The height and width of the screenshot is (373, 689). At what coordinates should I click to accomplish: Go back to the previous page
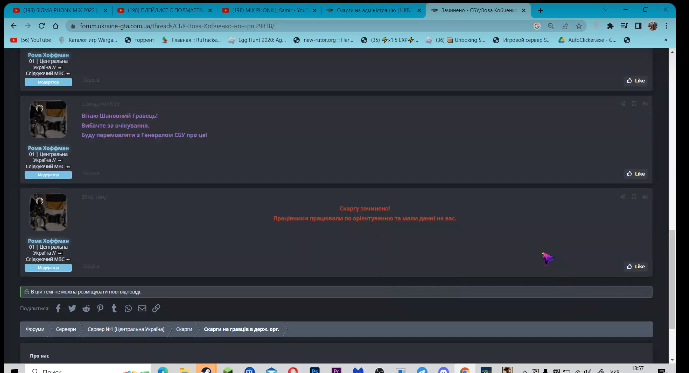click(x=14, y=26)
